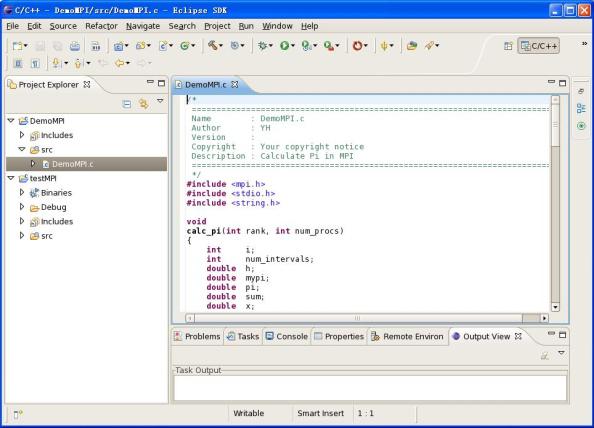
Task: Open the Run button dropdown arrow
Action: [293, 46]
